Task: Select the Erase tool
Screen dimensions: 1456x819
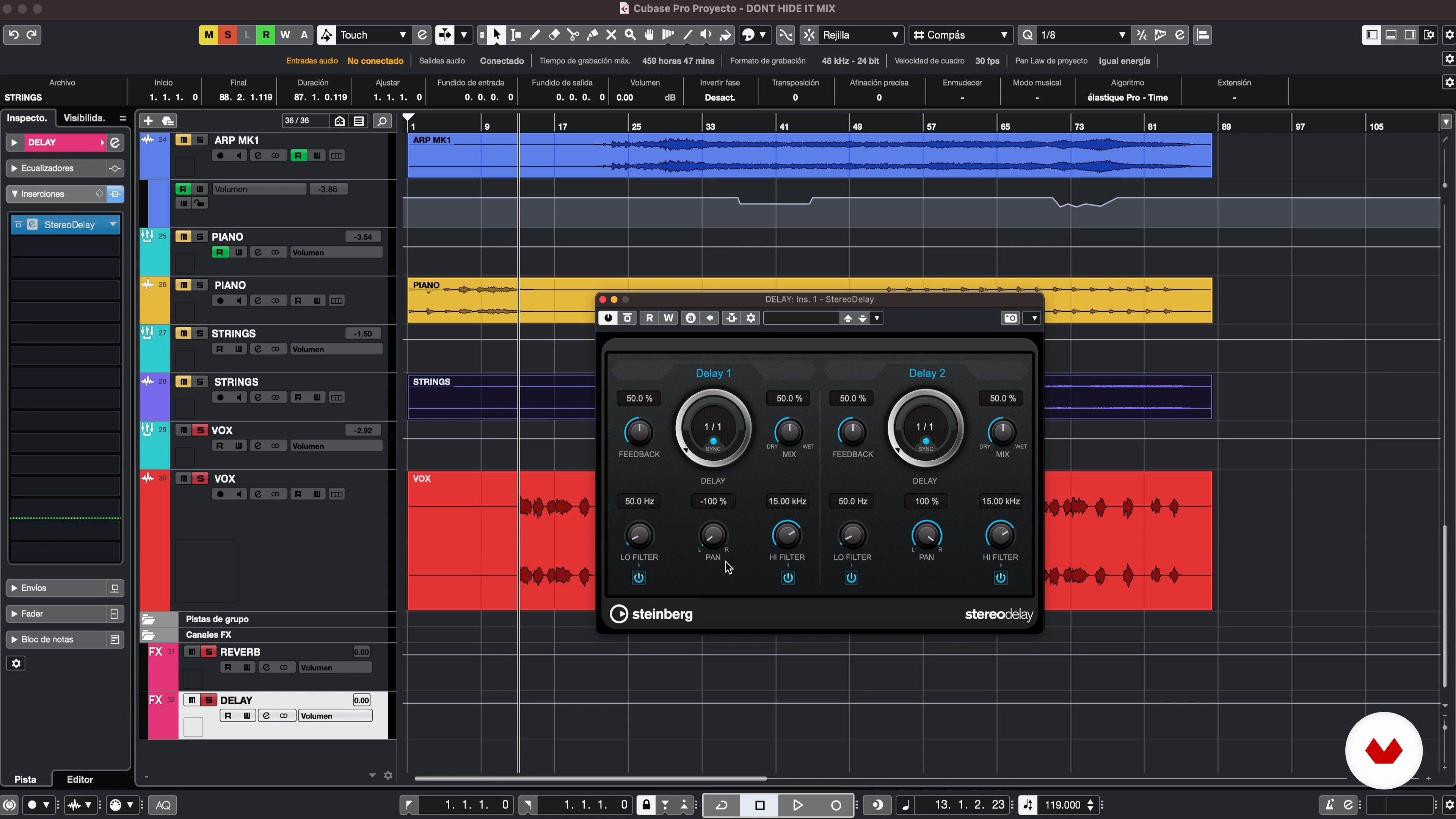Action: point(554,35)
